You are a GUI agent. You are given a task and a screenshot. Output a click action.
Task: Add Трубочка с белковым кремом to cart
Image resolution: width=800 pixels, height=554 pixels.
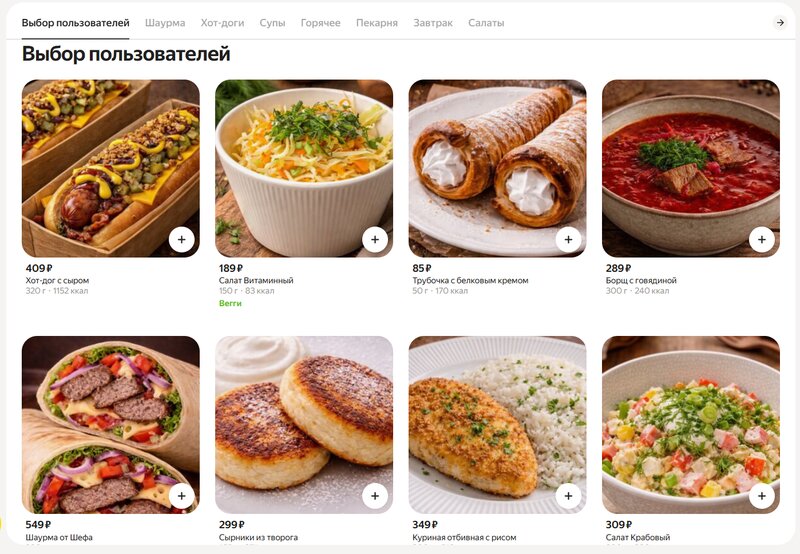(568, 239)
